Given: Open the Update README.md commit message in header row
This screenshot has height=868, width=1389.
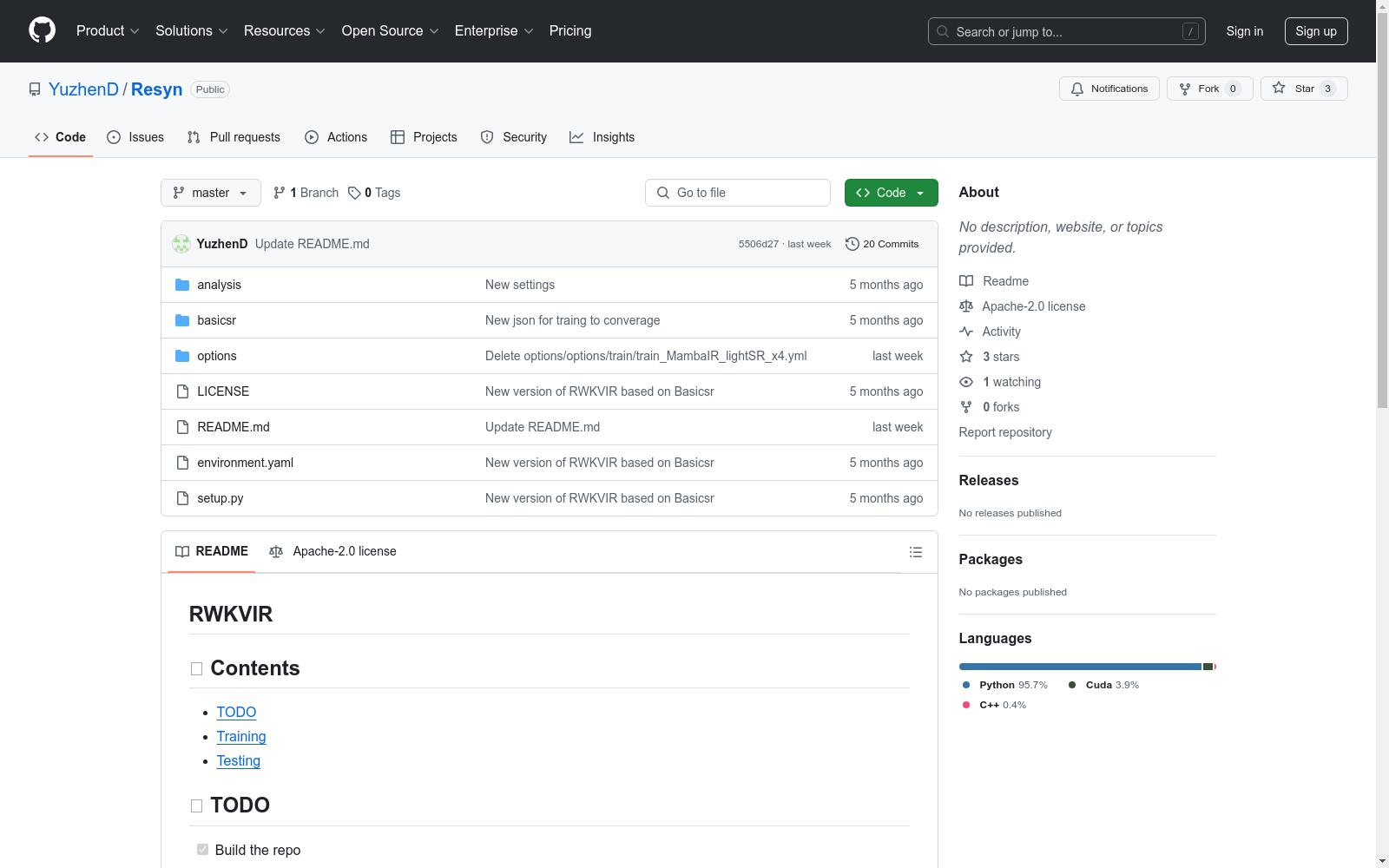Looking at the screenshot, I should point(313,244).
